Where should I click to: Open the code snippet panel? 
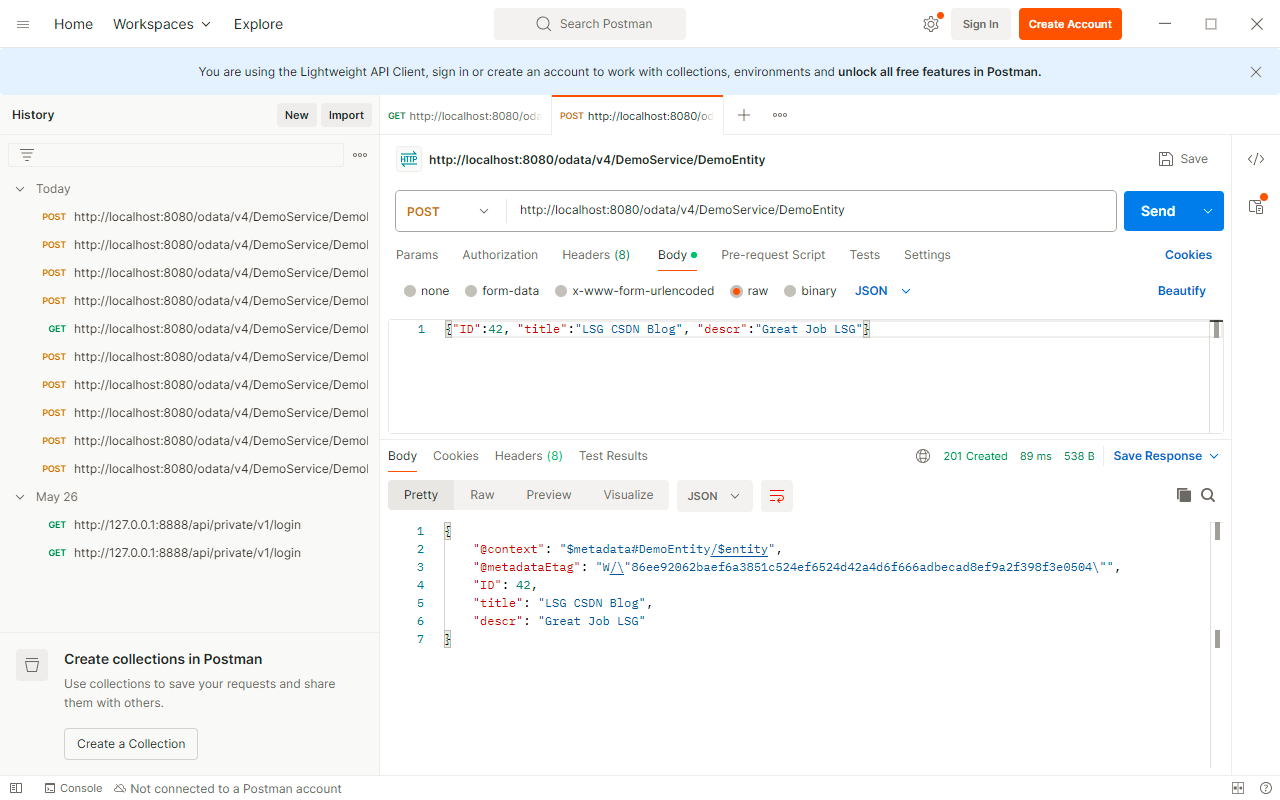[1256, 159]
